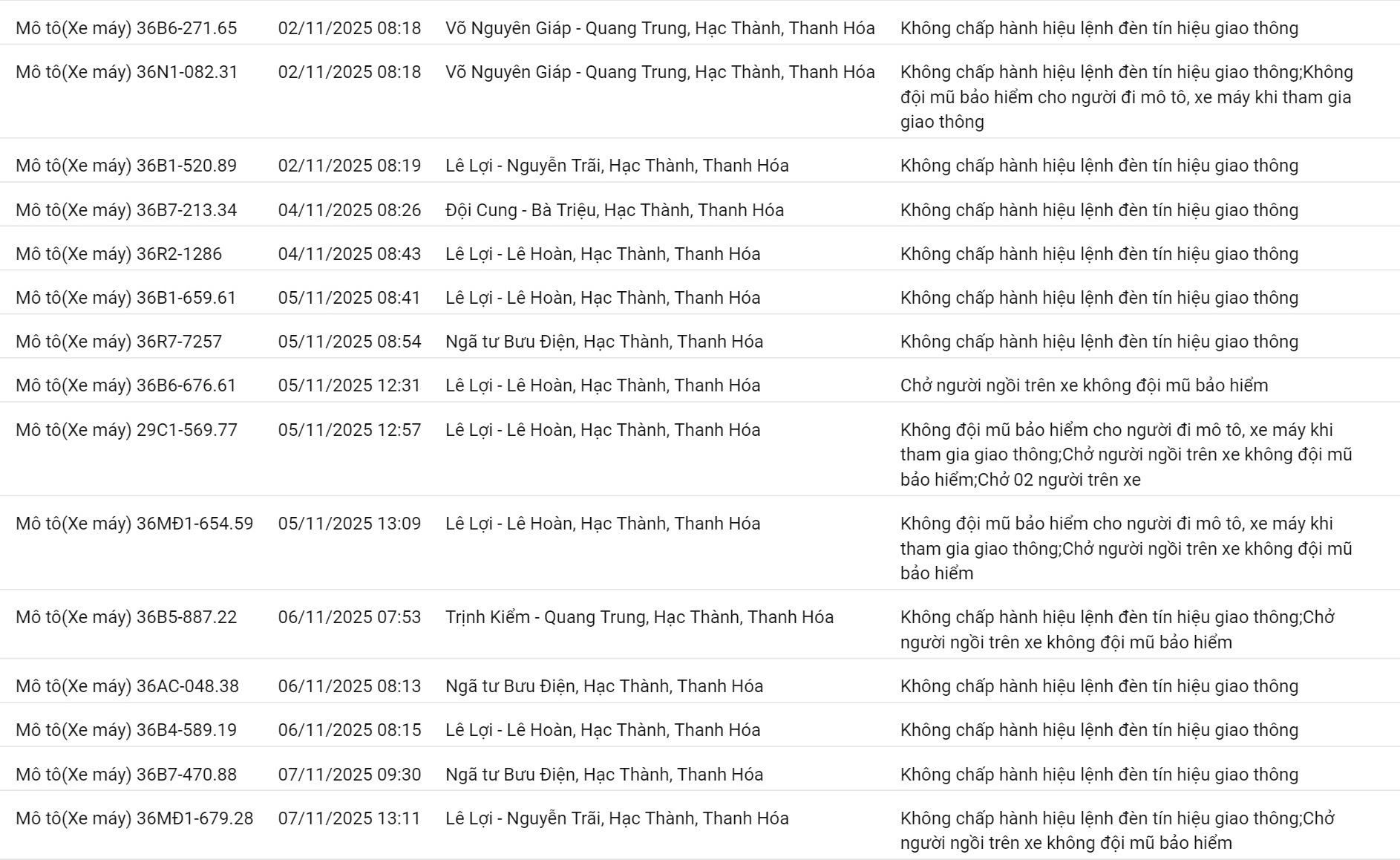Select vehicle plate 36MĐ1-679.28
Screen dimensions: 1400x860
pyautogui.click(x=134, y=818)
